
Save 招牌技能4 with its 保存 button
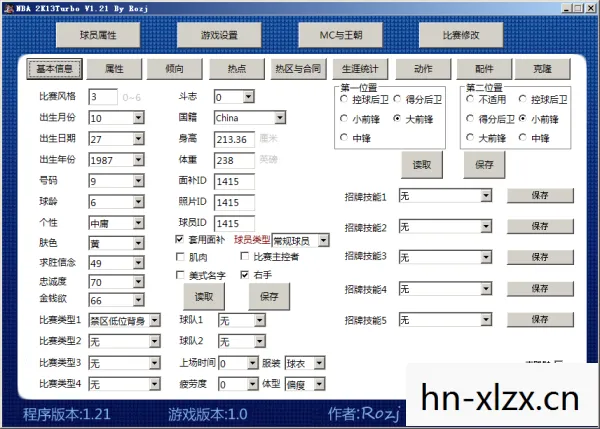540,289
